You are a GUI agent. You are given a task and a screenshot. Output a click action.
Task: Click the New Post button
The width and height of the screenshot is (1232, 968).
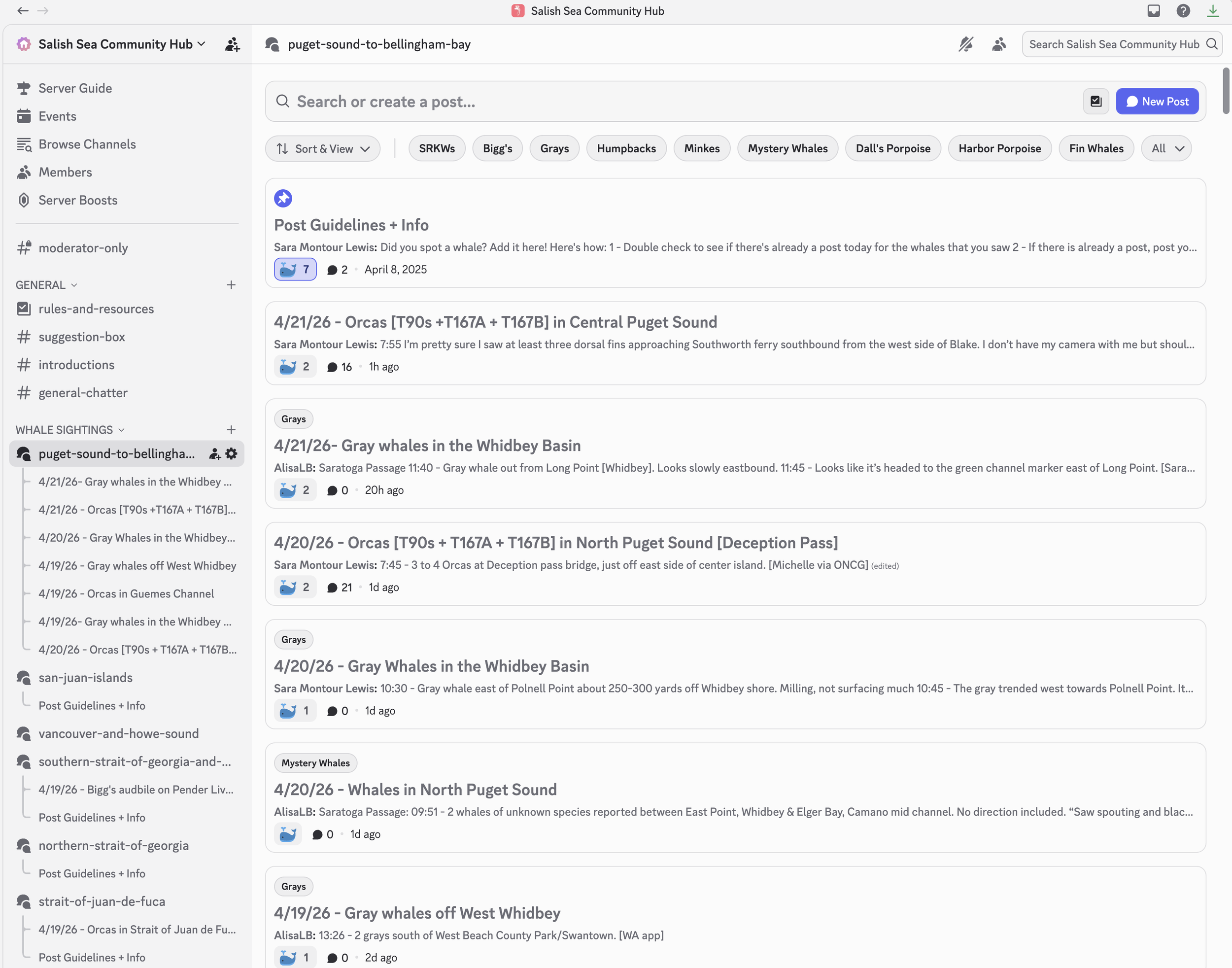coord(1157,102)
